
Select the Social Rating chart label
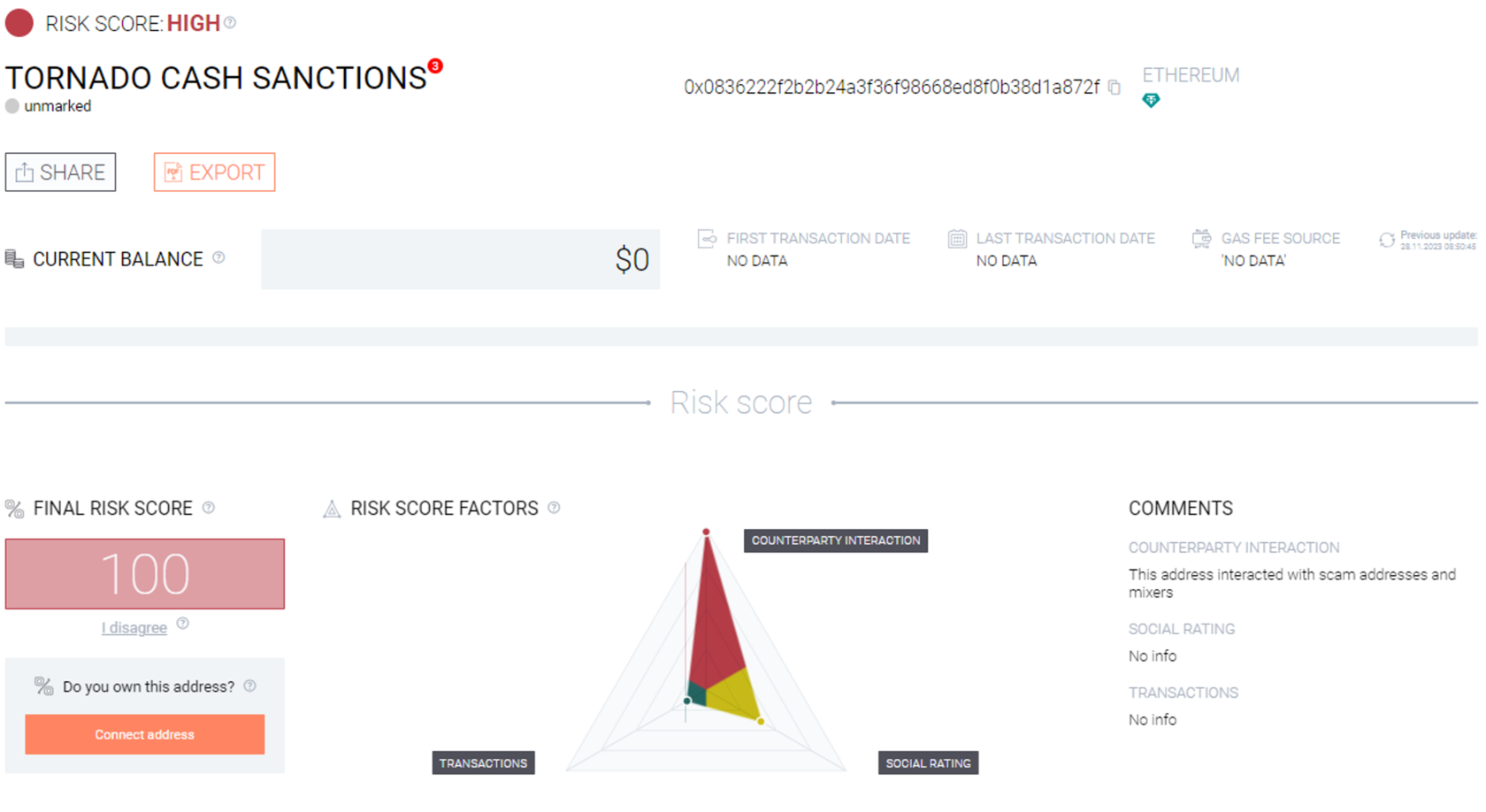[929, 763]
